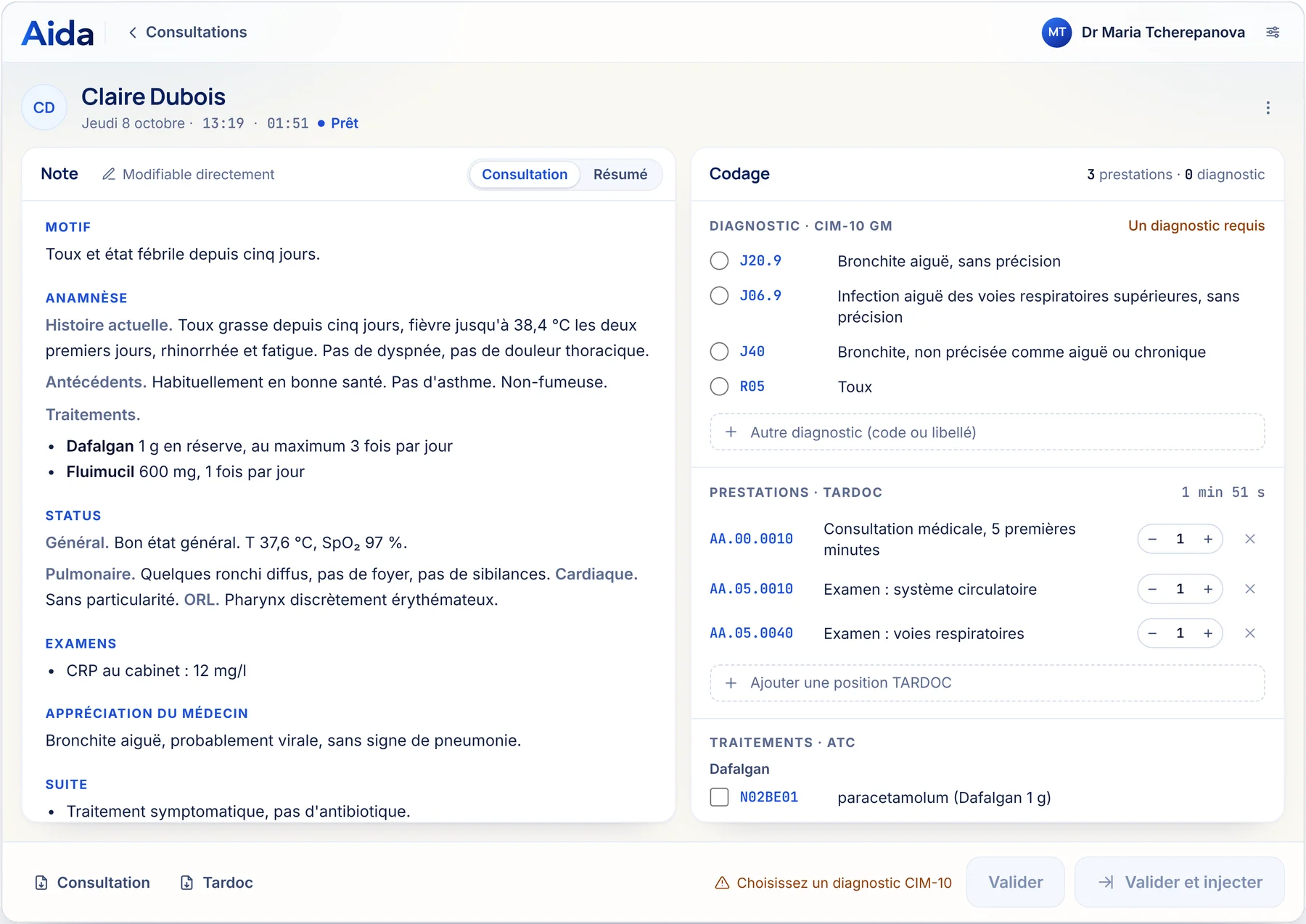This screenshot has height=924, width=1306.
Task: Click the 3 prestations counter
Action: pyautogui.click(x=1129, y=174)
